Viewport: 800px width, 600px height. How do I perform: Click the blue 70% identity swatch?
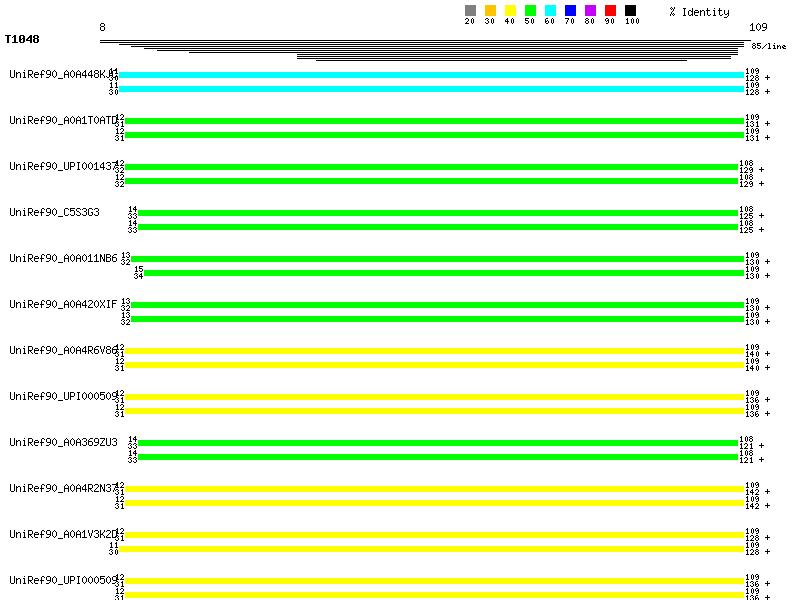click(x=570, y=11)
